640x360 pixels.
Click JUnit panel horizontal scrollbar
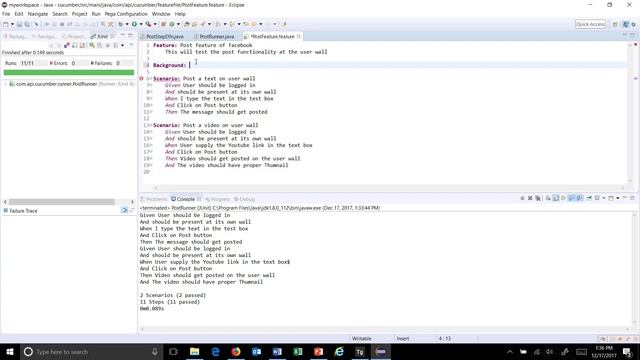[62, 202]
